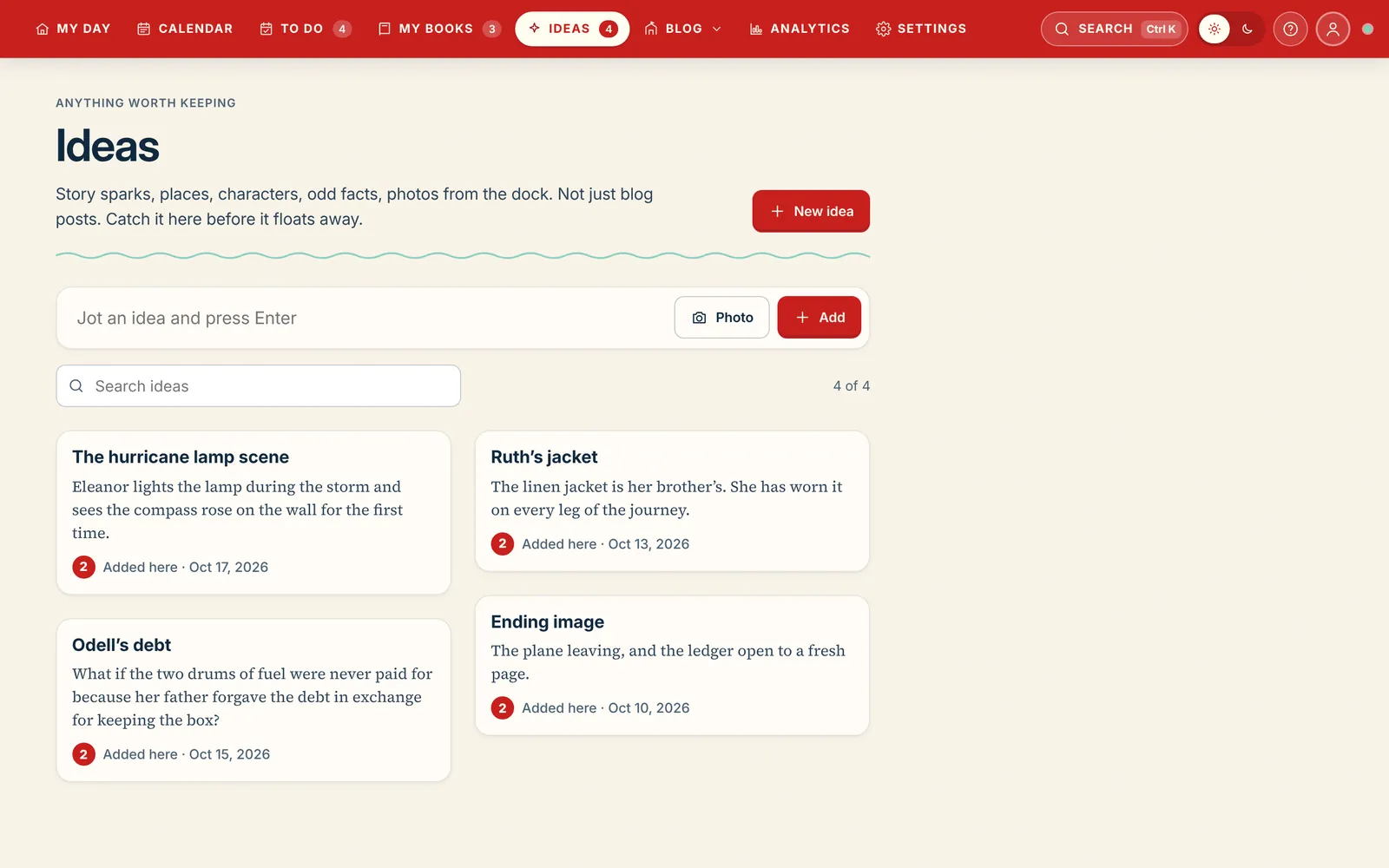Viewport: 1389px width, 868px height.
Task: Open the My Books tab
Action: (439, 29)
